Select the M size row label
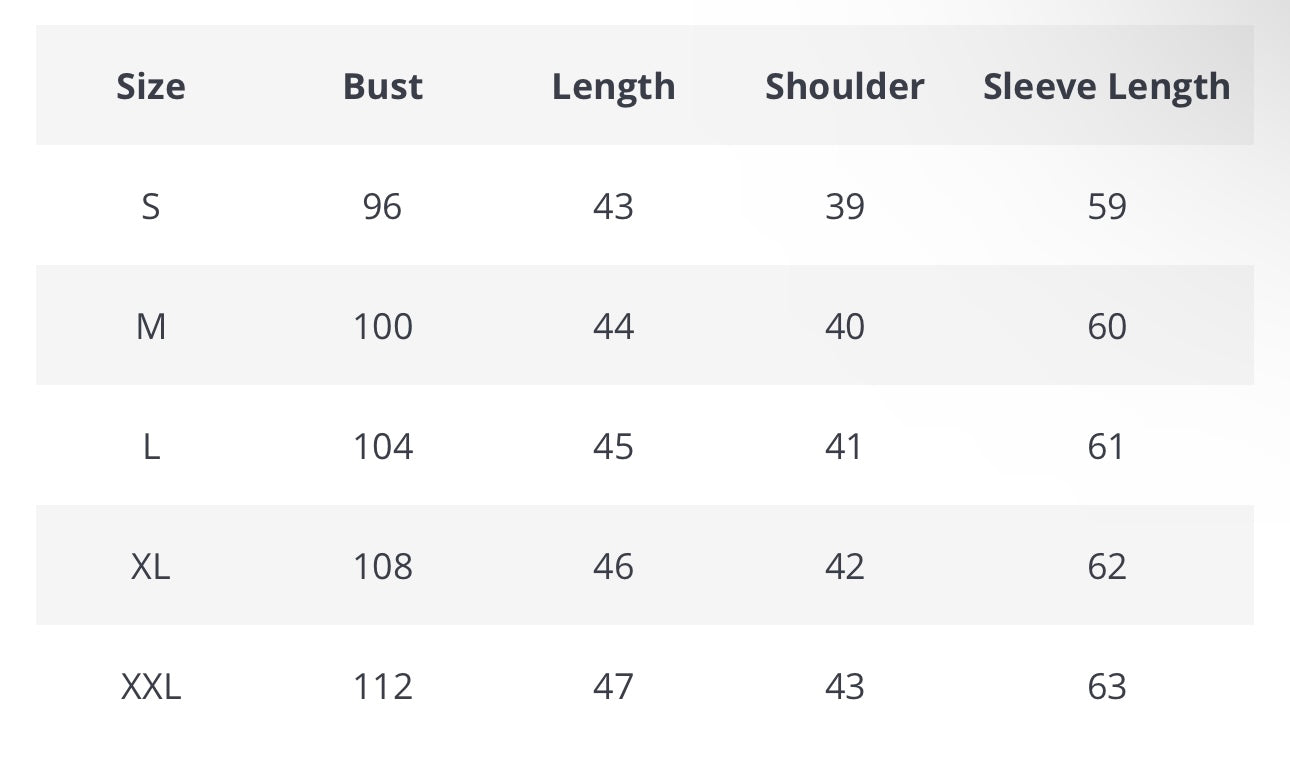This screenshot has height=760, width=1290. 151,326
